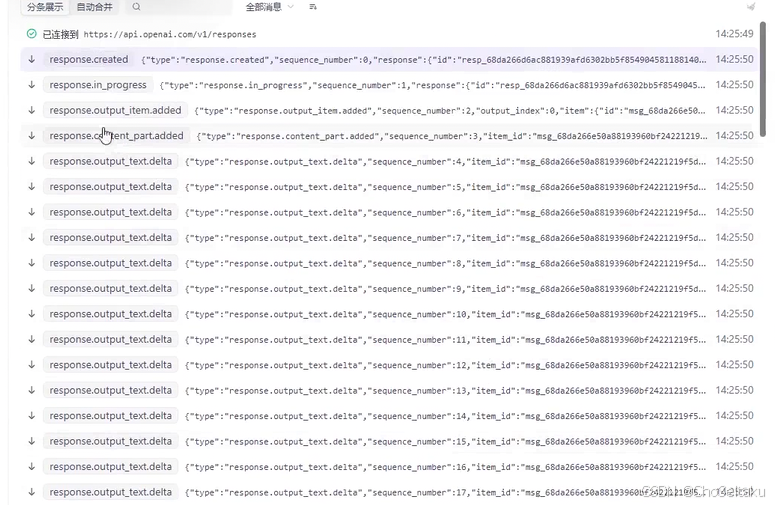Image resolution: width=775 pixels, height=505 pixels.
Task: Open the JSON payload with sequence_number 6
Action: coord(445,212)
